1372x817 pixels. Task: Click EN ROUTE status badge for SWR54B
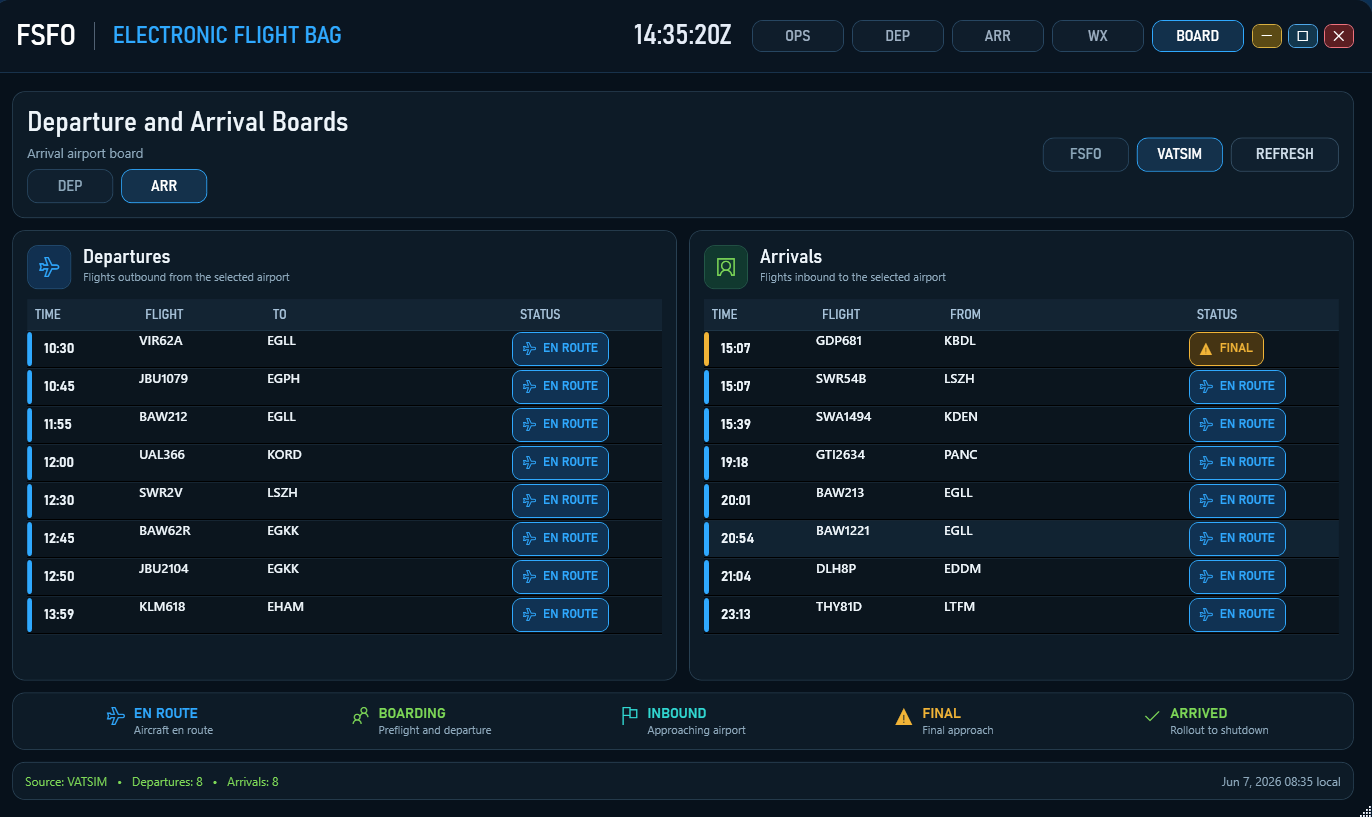coord(1237,387)
